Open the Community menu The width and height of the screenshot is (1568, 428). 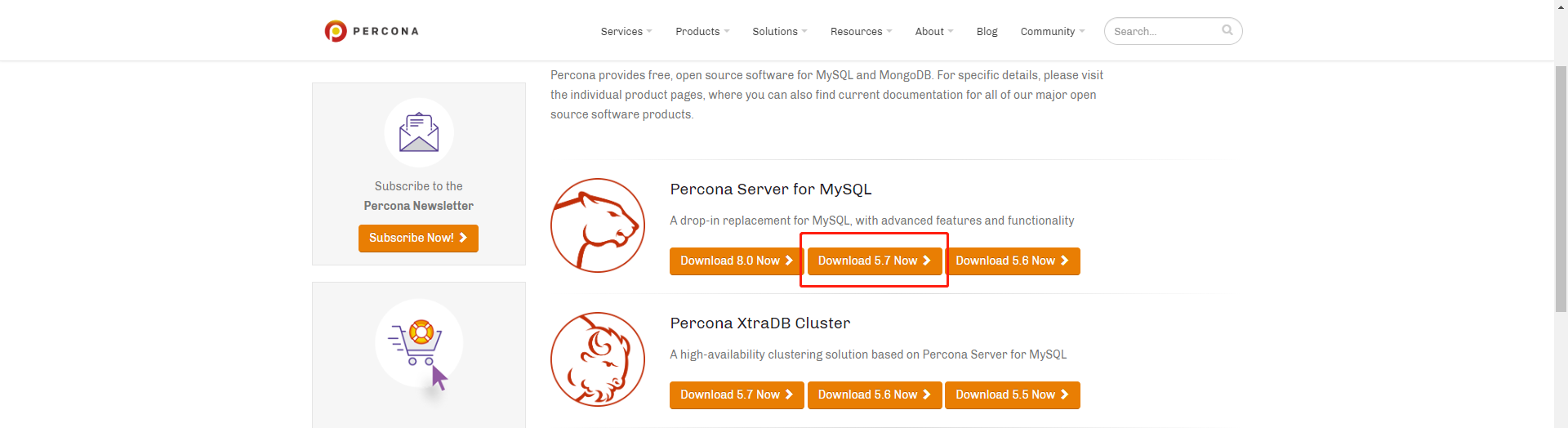[x=1052, y=32]
